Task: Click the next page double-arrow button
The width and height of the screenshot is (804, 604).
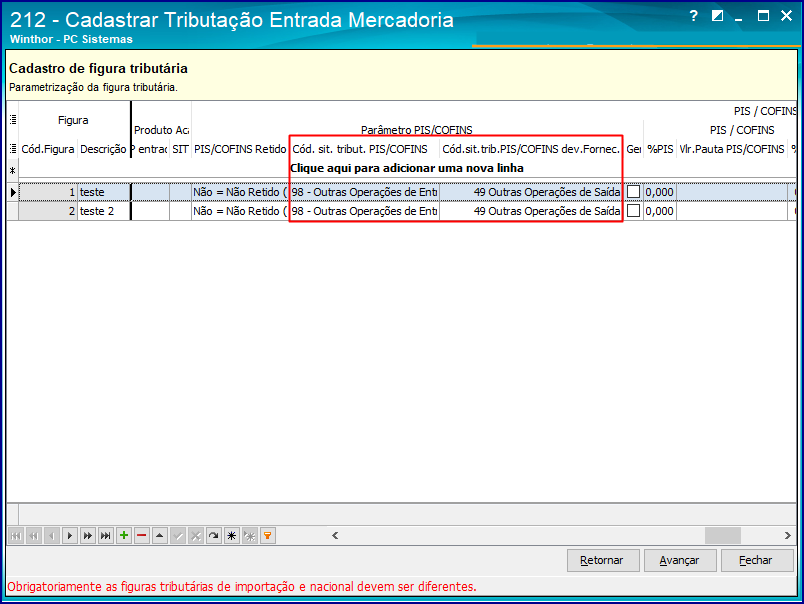Action: [88, 536]
